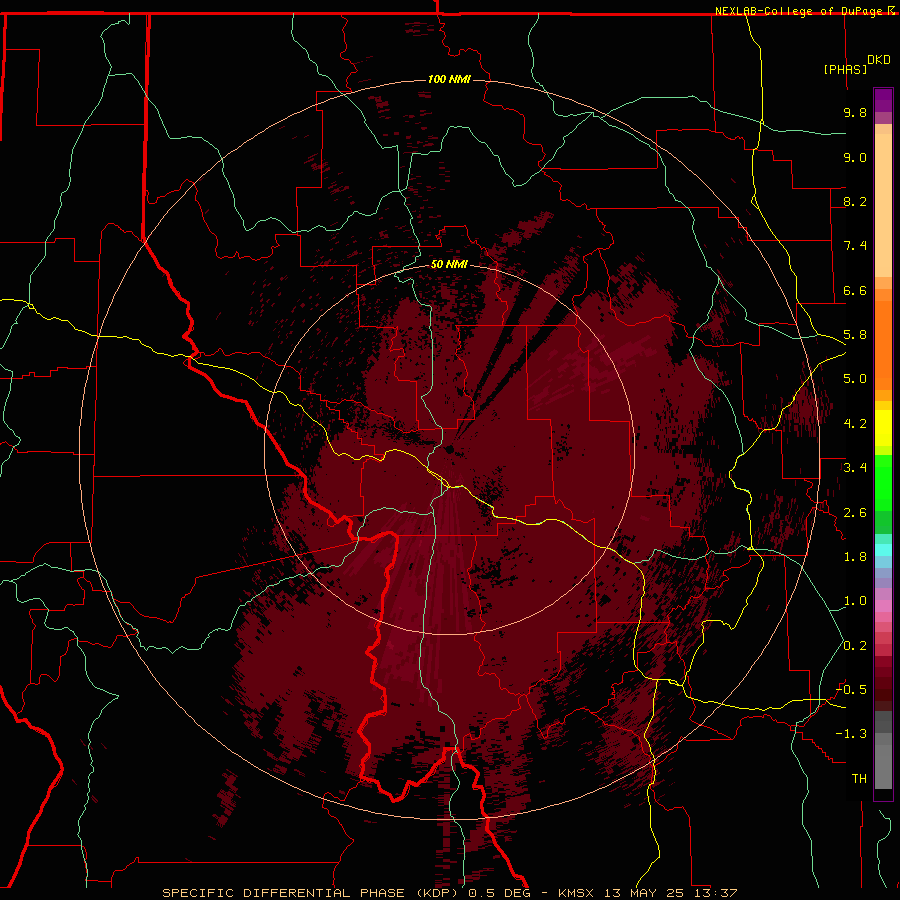
Task: Click the 4.2 value on color scale
Action: [855, 424]
